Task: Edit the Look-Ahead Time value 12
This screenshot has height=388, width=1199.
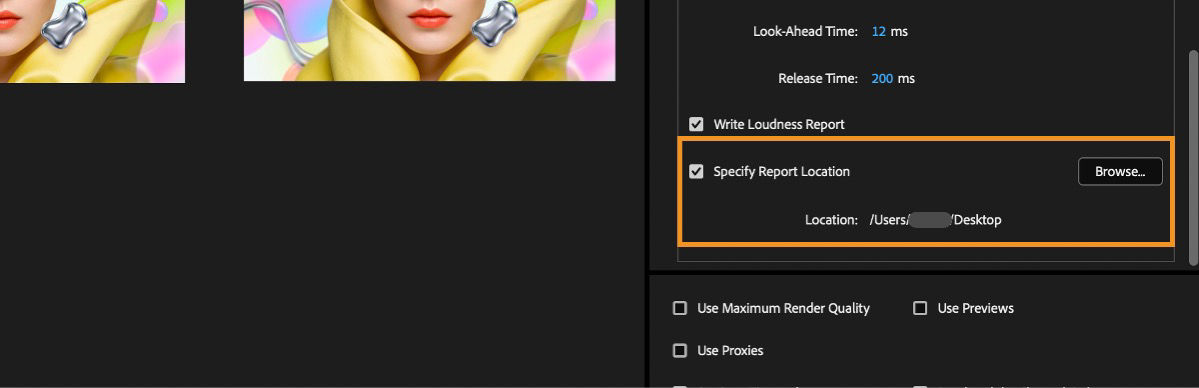Action: click(879, 31)
